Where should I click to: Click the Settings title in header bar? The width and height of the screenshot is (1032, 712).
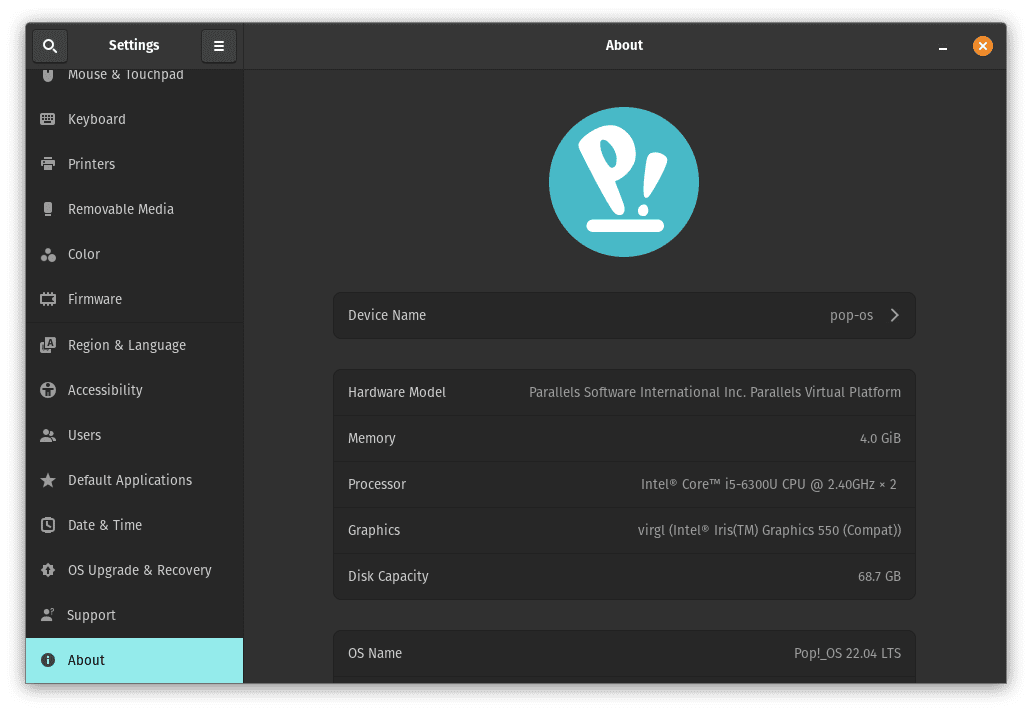pyautogui.click(x=134, y=45)
